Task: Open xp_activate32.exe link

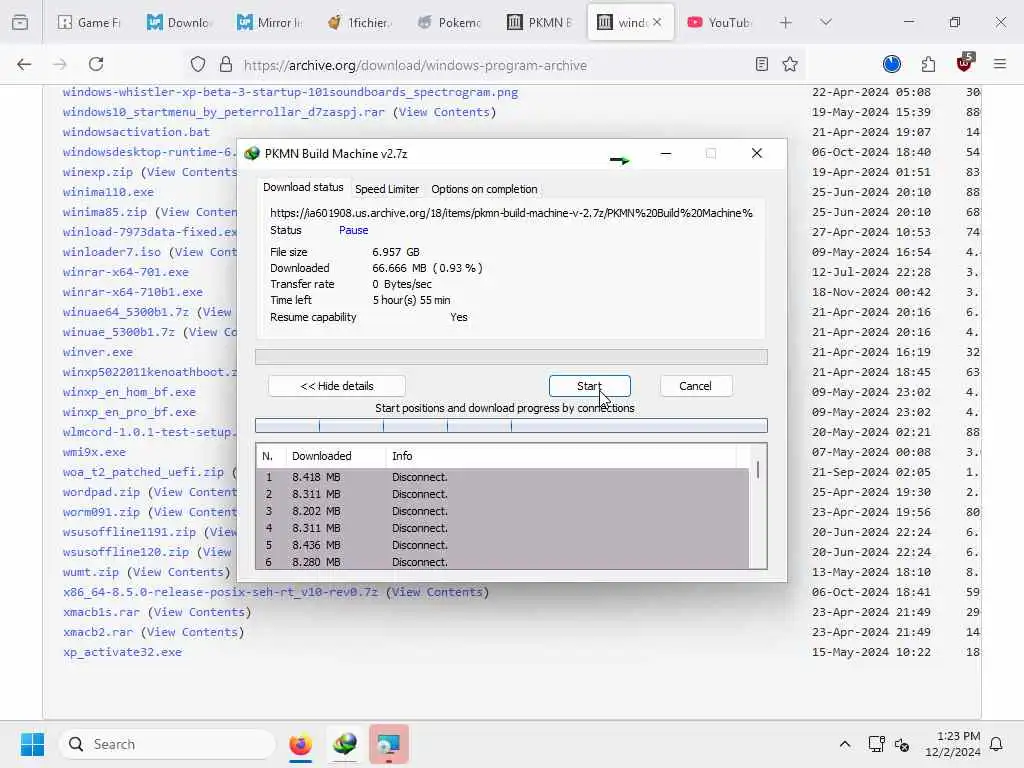Action: click(x=123, y=652)
